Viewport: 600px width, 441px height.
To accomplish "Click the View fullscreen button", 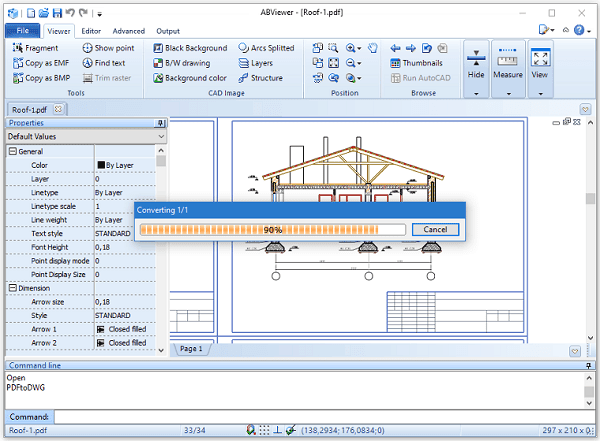I will pyautogui.click(x=540, y=64).
